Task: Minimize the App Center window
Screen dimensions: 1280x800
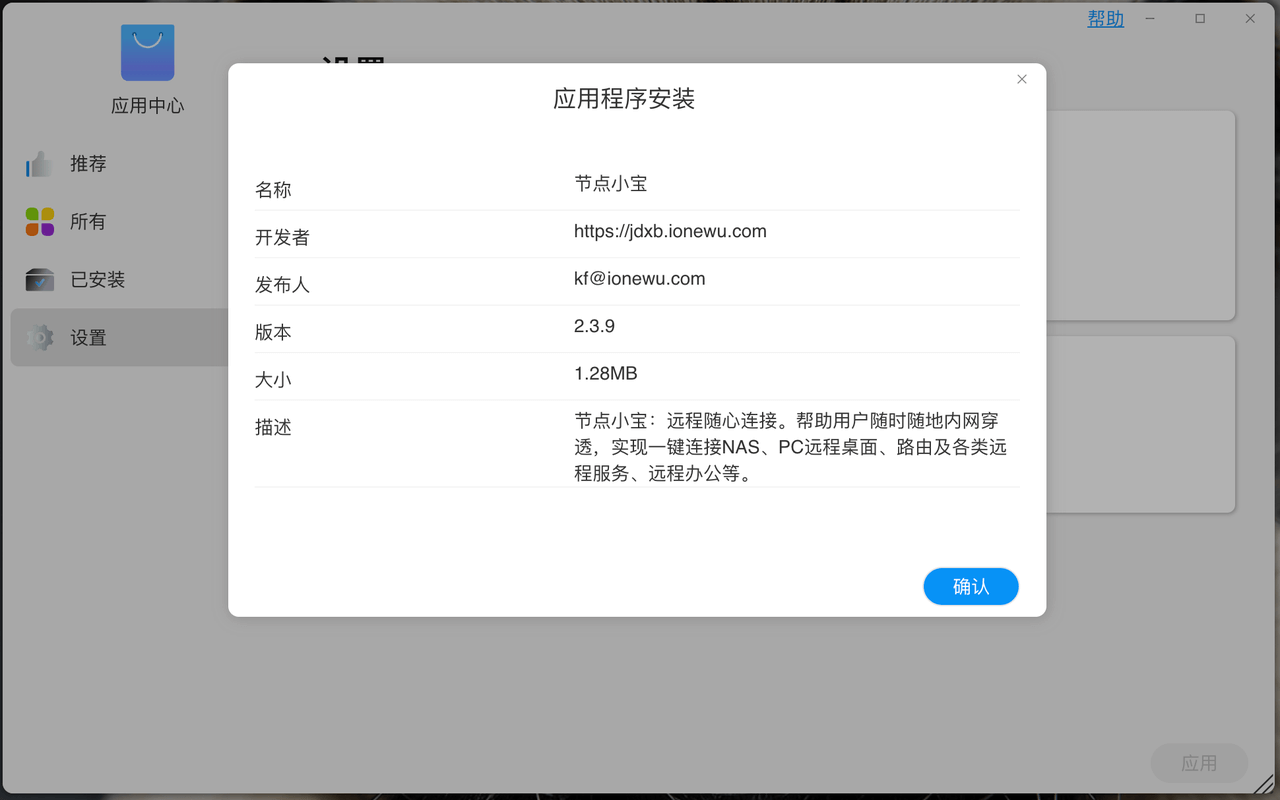Action: point(1152,19)
